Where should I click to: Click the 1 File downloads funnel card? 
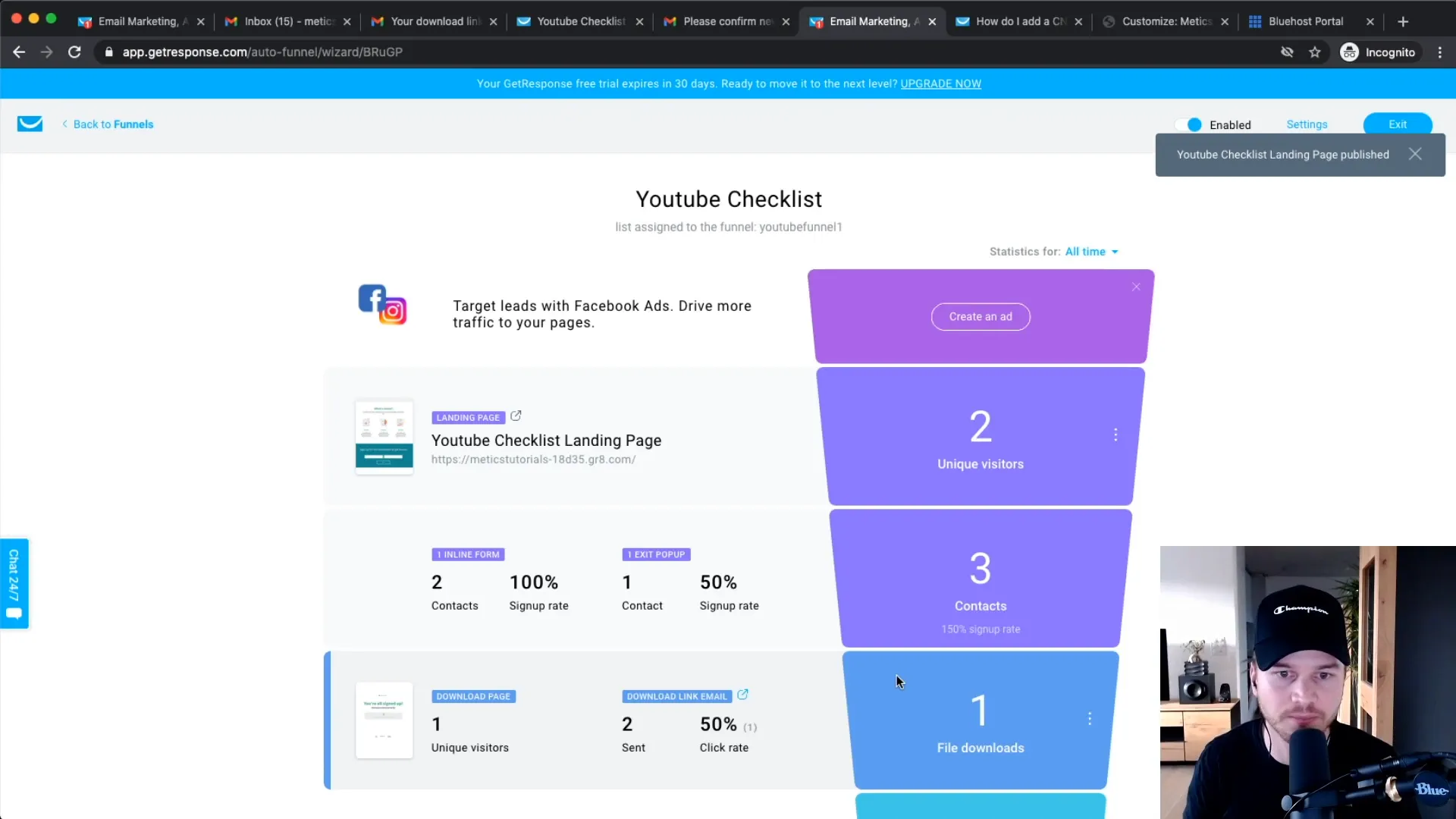pyautogui.click(x=981, y=720)
